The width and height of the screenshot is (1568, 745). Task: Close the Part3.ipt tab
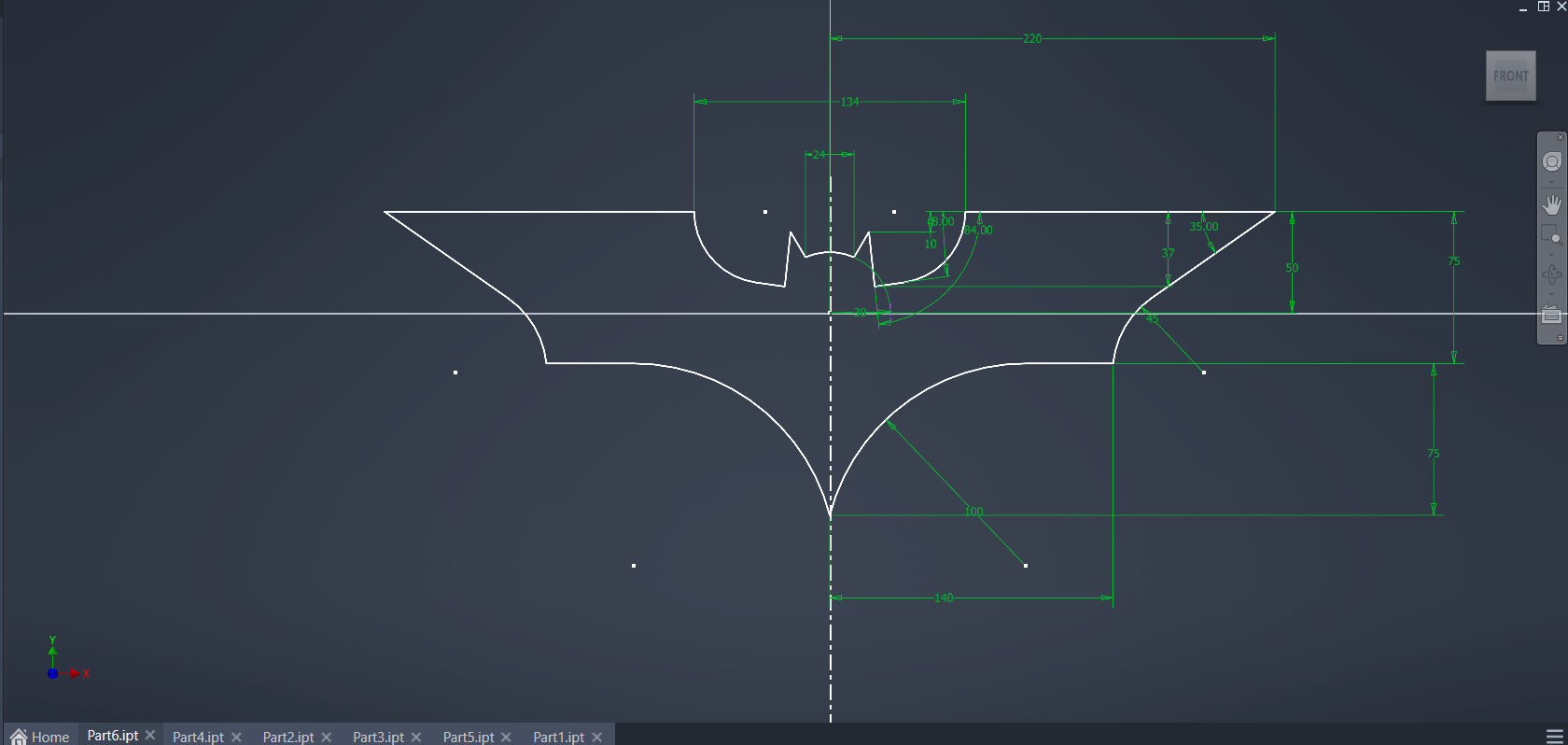[416, 737]
